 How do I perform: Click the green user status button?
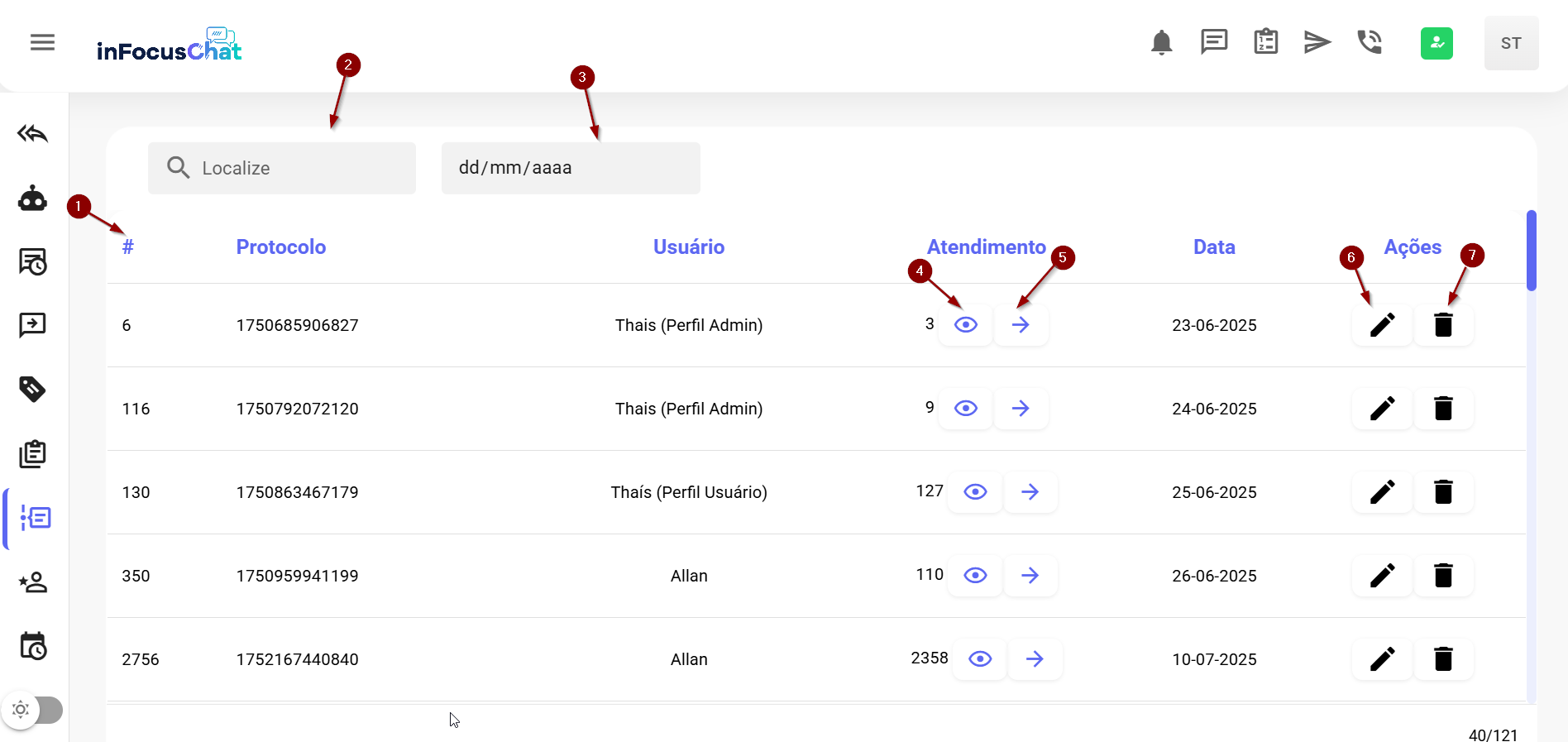pyautogui.click(x=1437, y=43)
